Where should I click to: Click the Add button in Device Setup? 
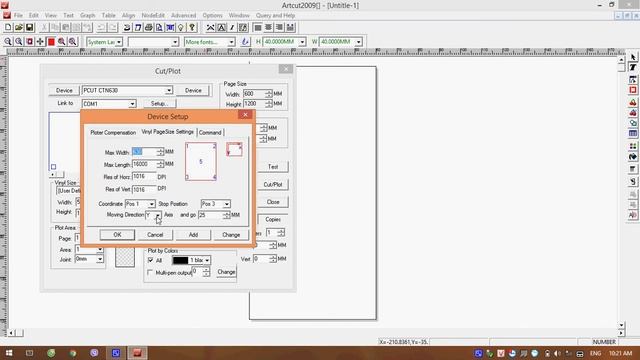point(193,235)
